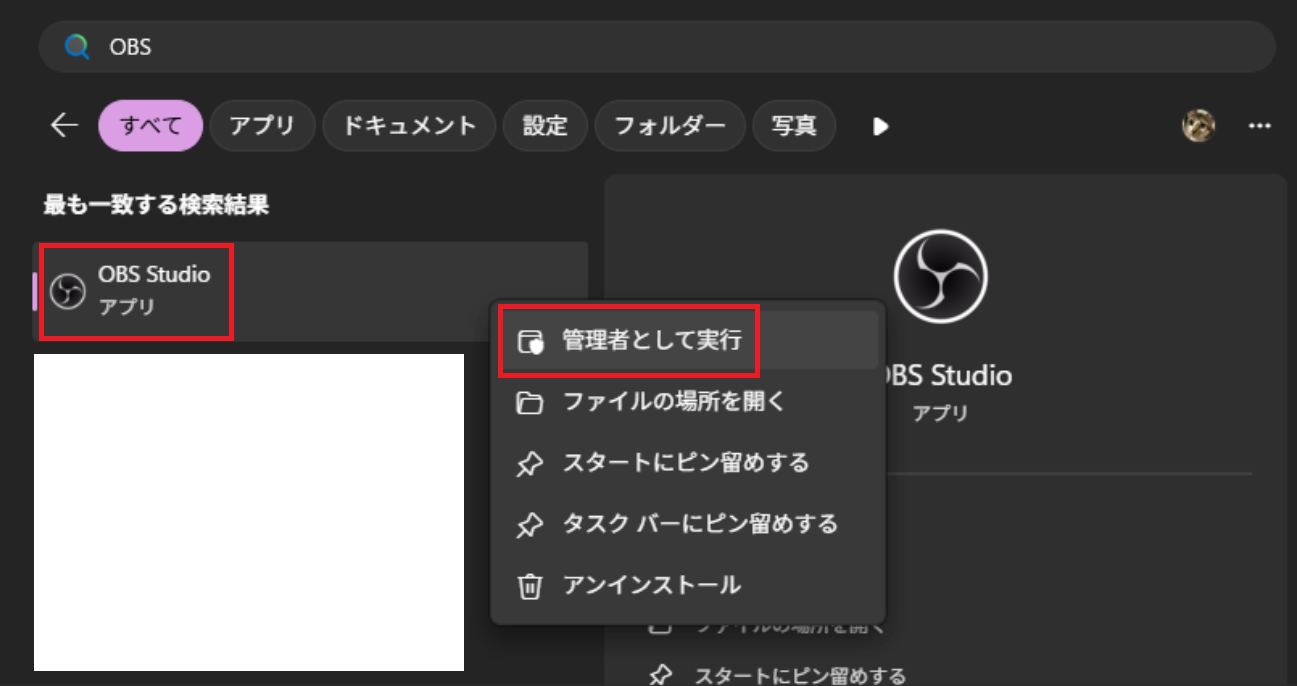Choose 管理者として実行 in the context menu
This screenshot has height=686, width=1297.
tap(651, 340)
